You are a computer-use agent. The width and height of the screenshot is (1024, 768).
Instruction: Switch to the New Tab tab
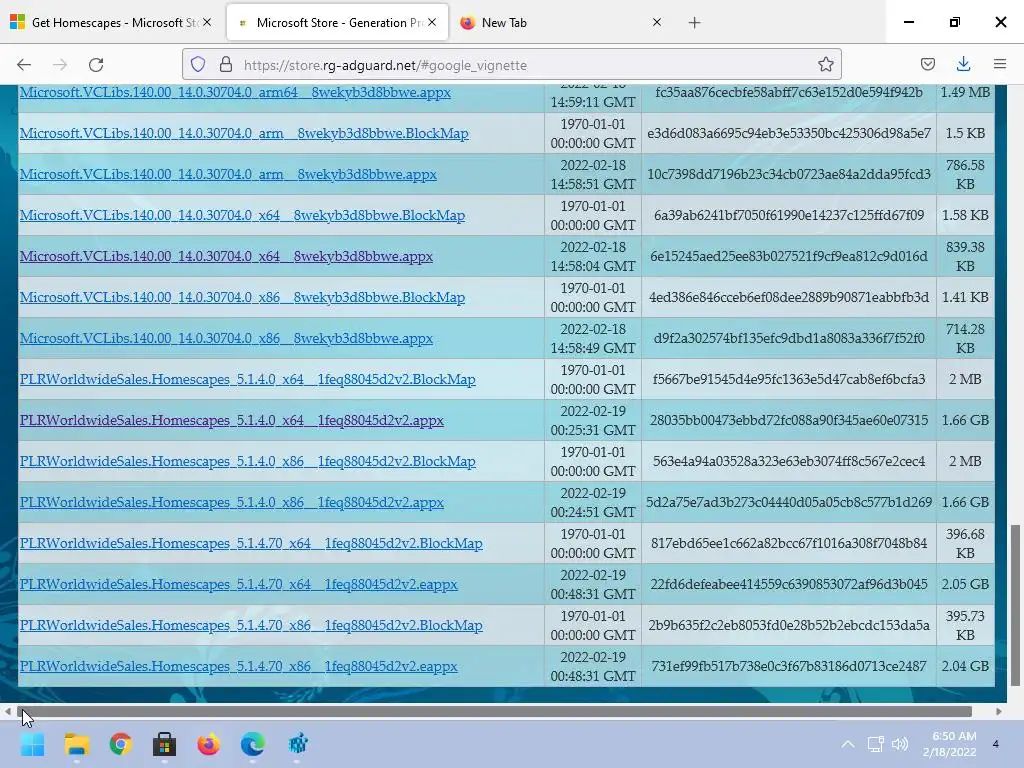pyautogui.click(x=562, y=23)
